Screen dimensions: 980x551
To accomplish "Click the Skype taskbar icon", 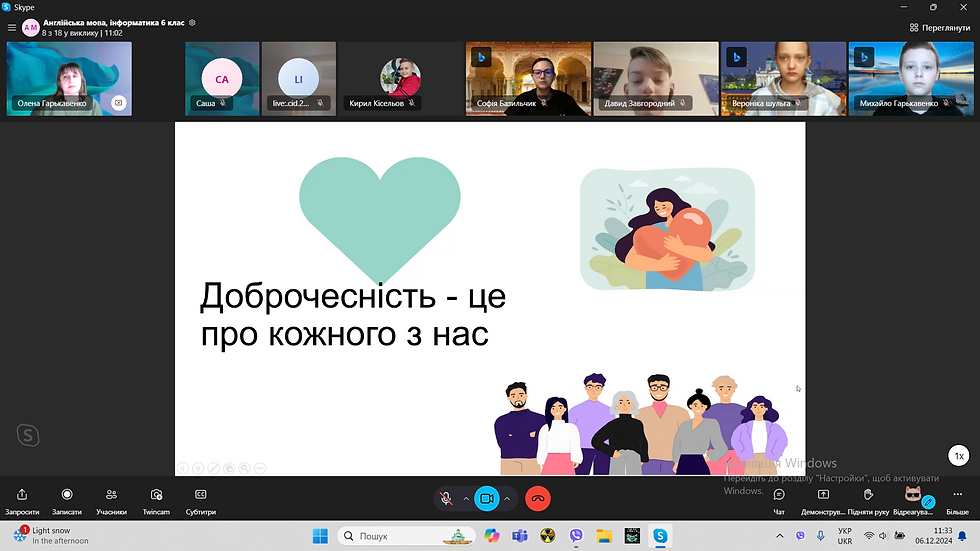I will tap(660, 536).
